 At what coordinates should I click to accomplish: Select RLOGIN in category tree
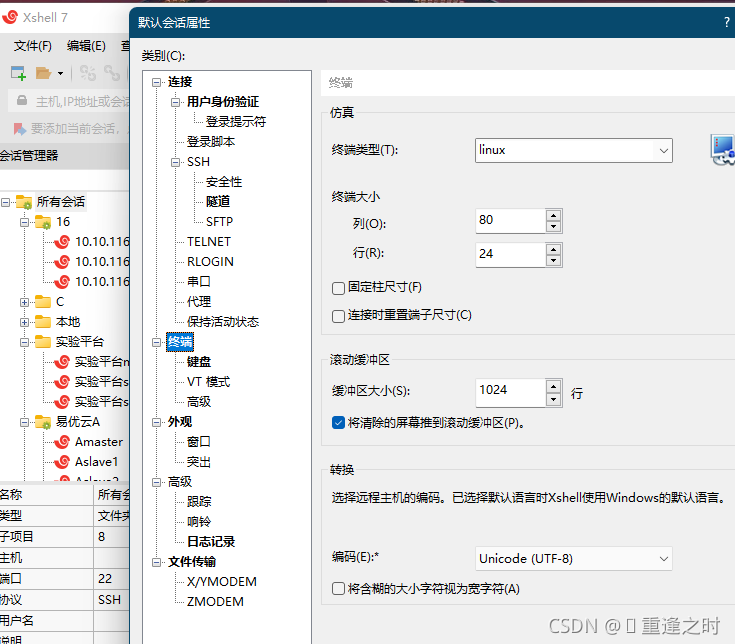210,262
